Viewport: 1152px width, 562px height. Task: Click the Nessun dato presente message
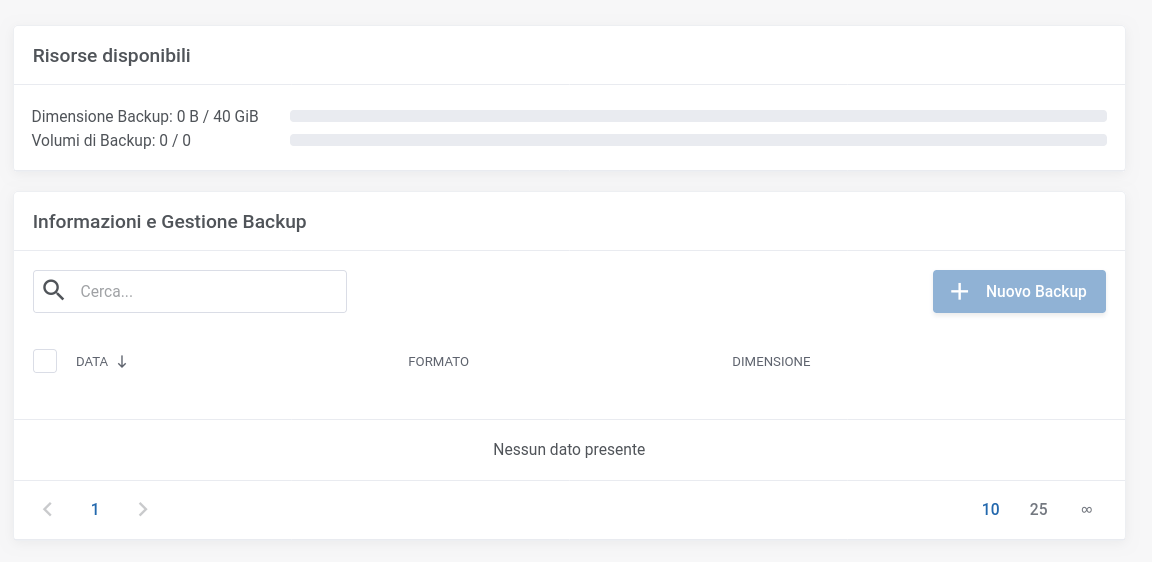(x=569, y=449)
